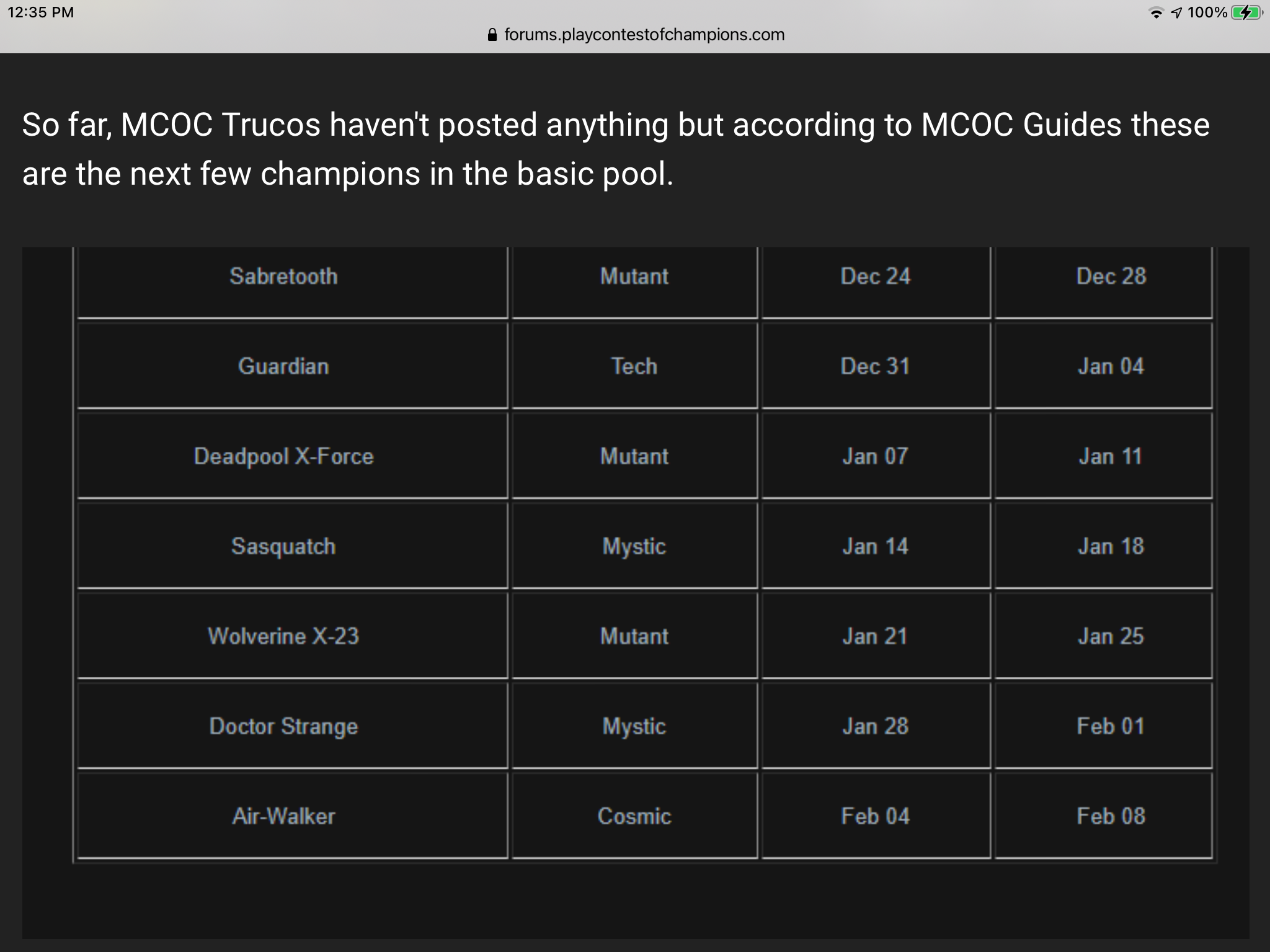Tap the Deadpool X-Force cell
Image resolution: width=1270 pixels, height=952 pixels.
[293, 456]
